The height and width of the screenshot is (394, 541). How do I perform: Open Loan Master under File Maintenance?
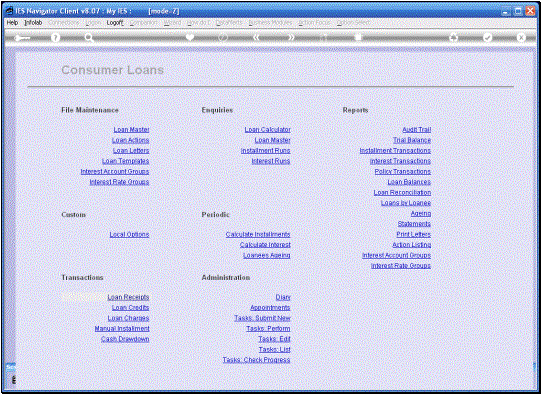131,129
